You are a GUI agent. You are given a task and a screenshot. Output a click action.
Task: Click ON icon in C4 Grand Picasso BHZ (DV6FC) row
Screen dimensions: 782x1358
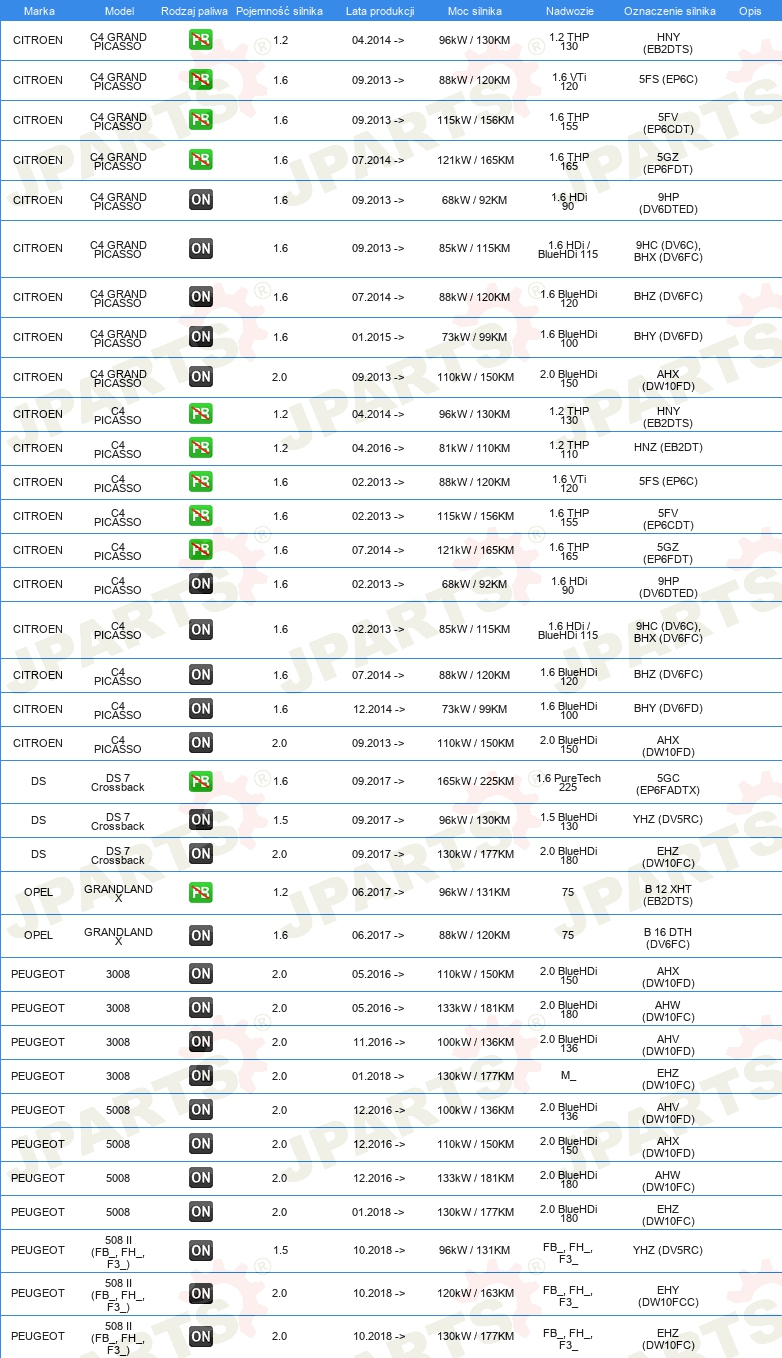pyautogui.click(x=201, y=297)
